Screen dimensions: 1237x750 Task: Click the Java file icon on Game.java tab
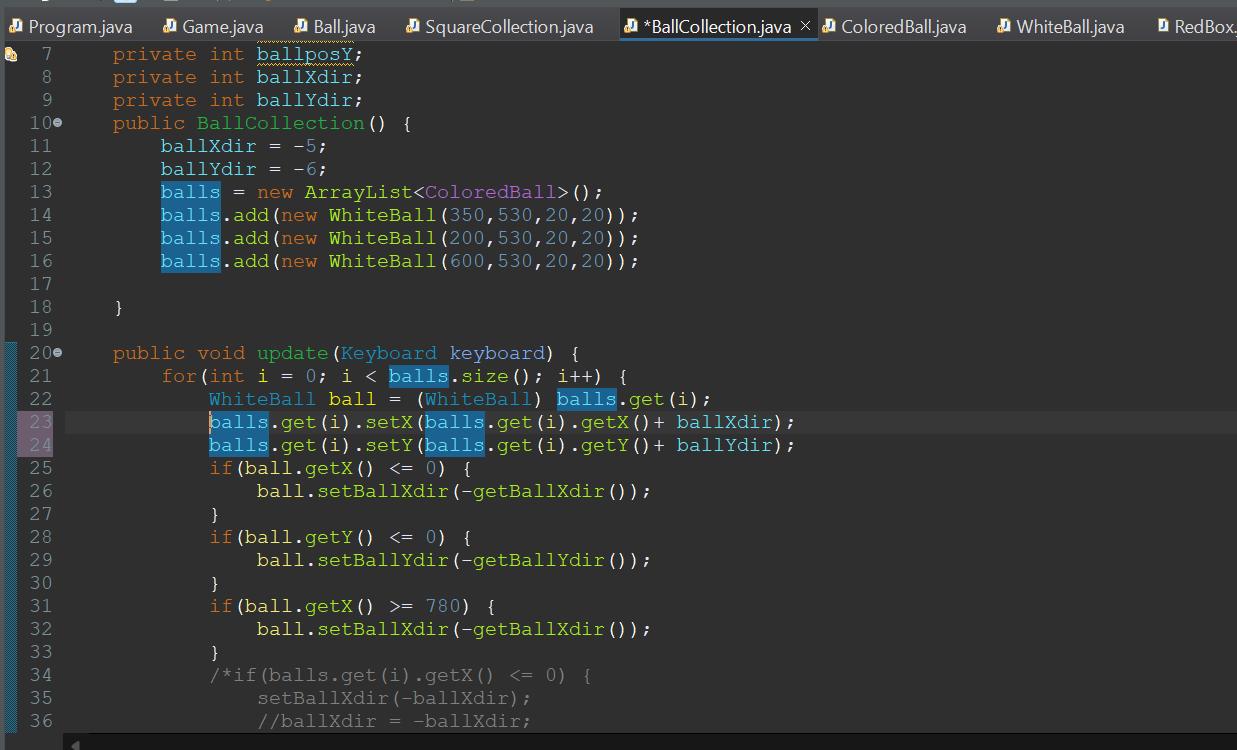pyautogui.click(x=173, y=26)
